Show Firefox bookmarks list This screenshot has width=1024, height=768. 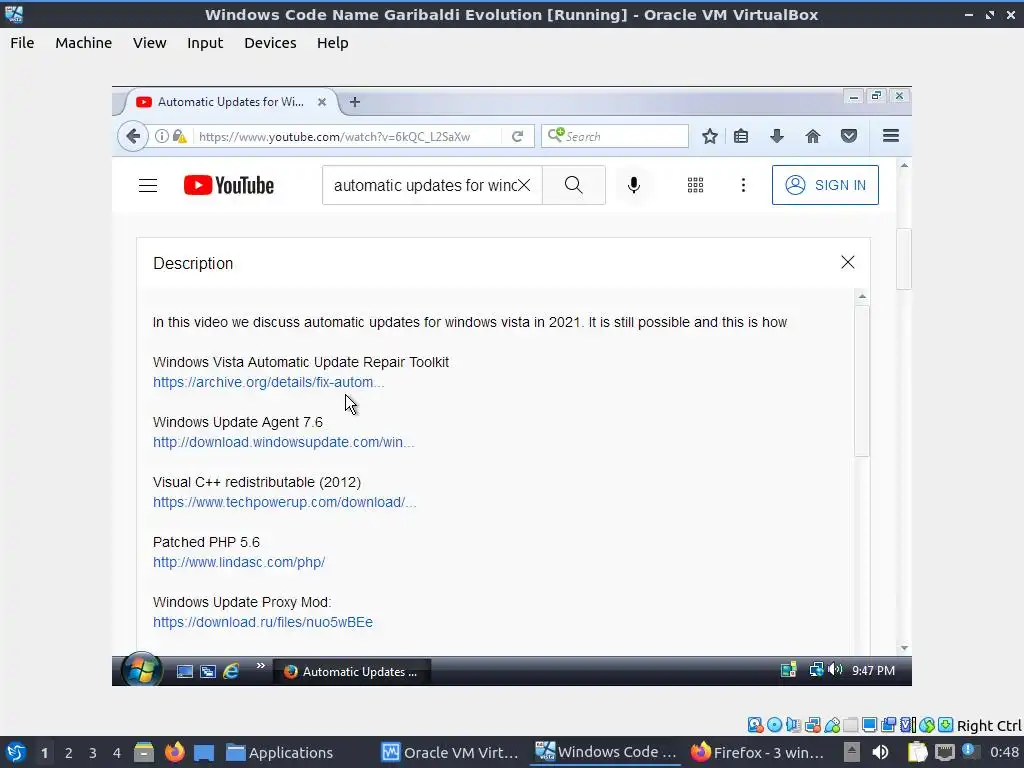(x=741, y=136)
